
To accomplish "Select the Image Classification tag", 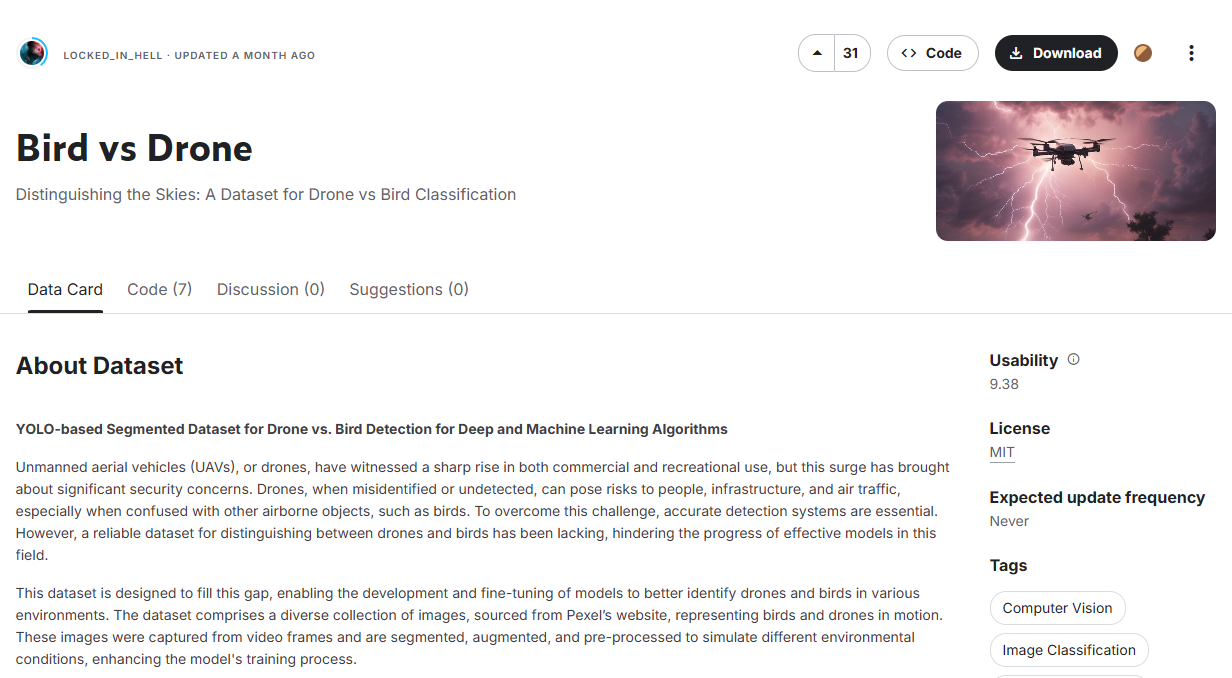I will pyautogui.click(x=1069, y=650).
